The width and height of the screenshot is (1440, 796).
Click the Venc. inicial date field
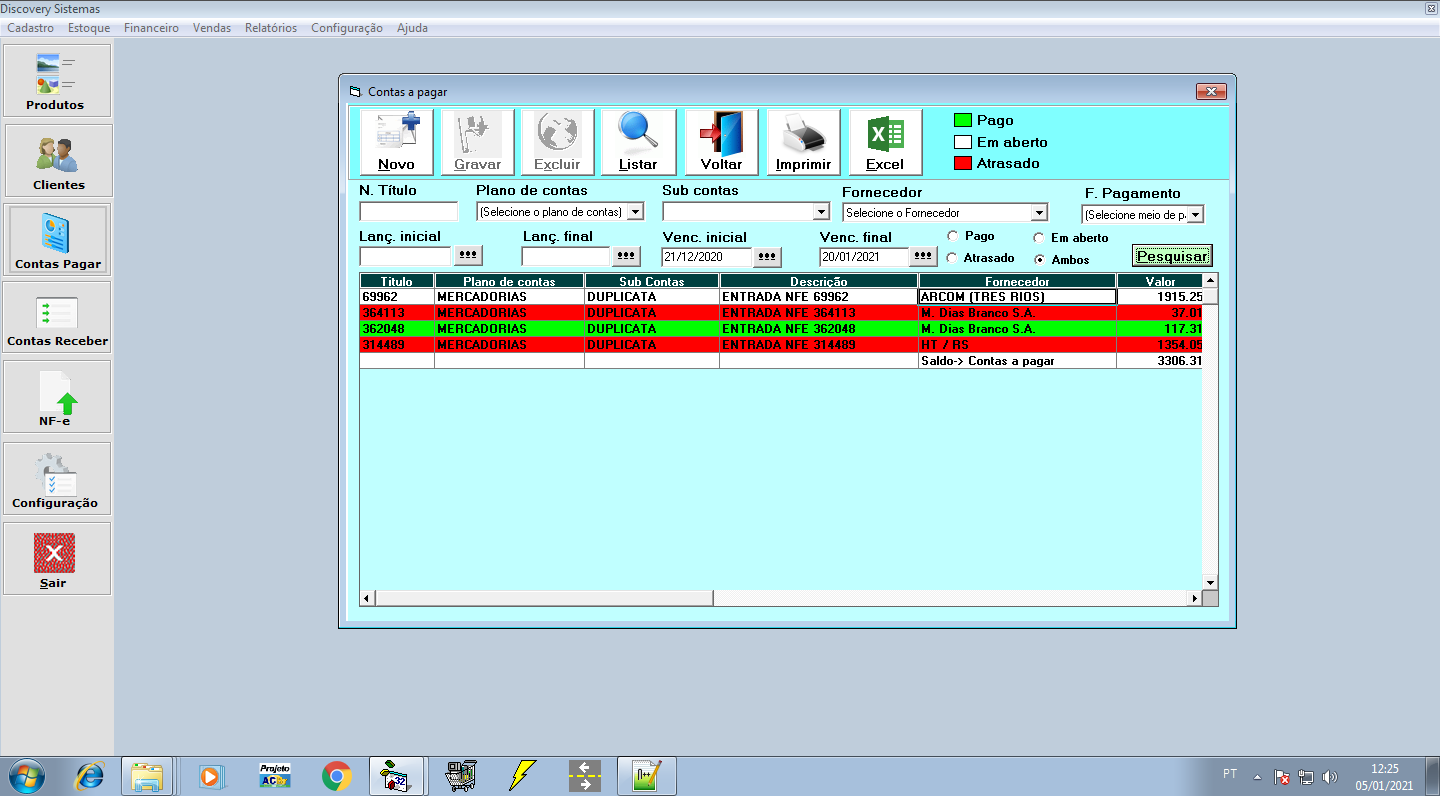pos(706,257)
